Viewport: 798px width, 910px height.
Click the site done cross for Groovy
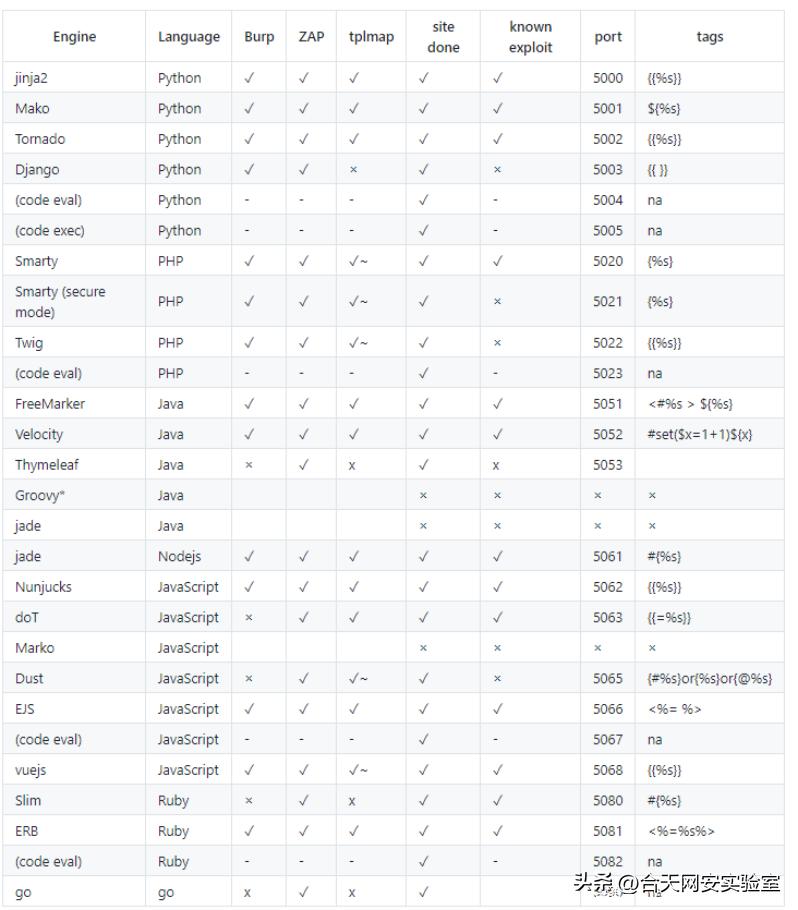click(423, 496)
